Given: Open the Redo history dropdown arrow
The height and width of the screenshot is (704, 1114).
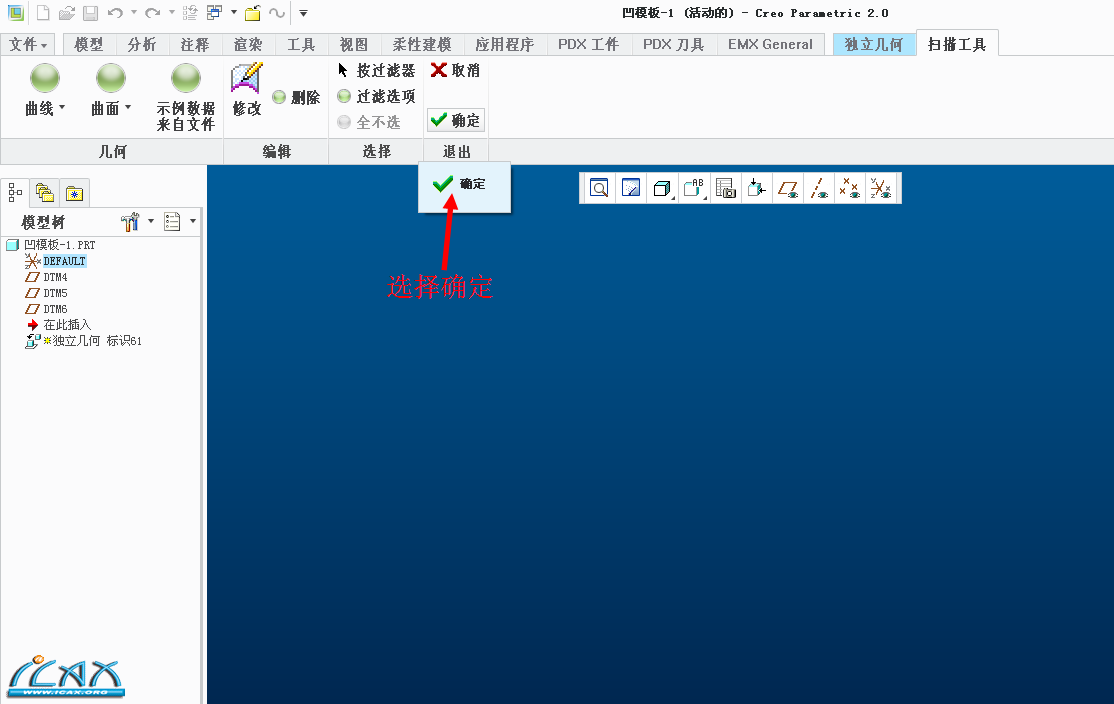Looking at the screenshot, I should (171, 13).
